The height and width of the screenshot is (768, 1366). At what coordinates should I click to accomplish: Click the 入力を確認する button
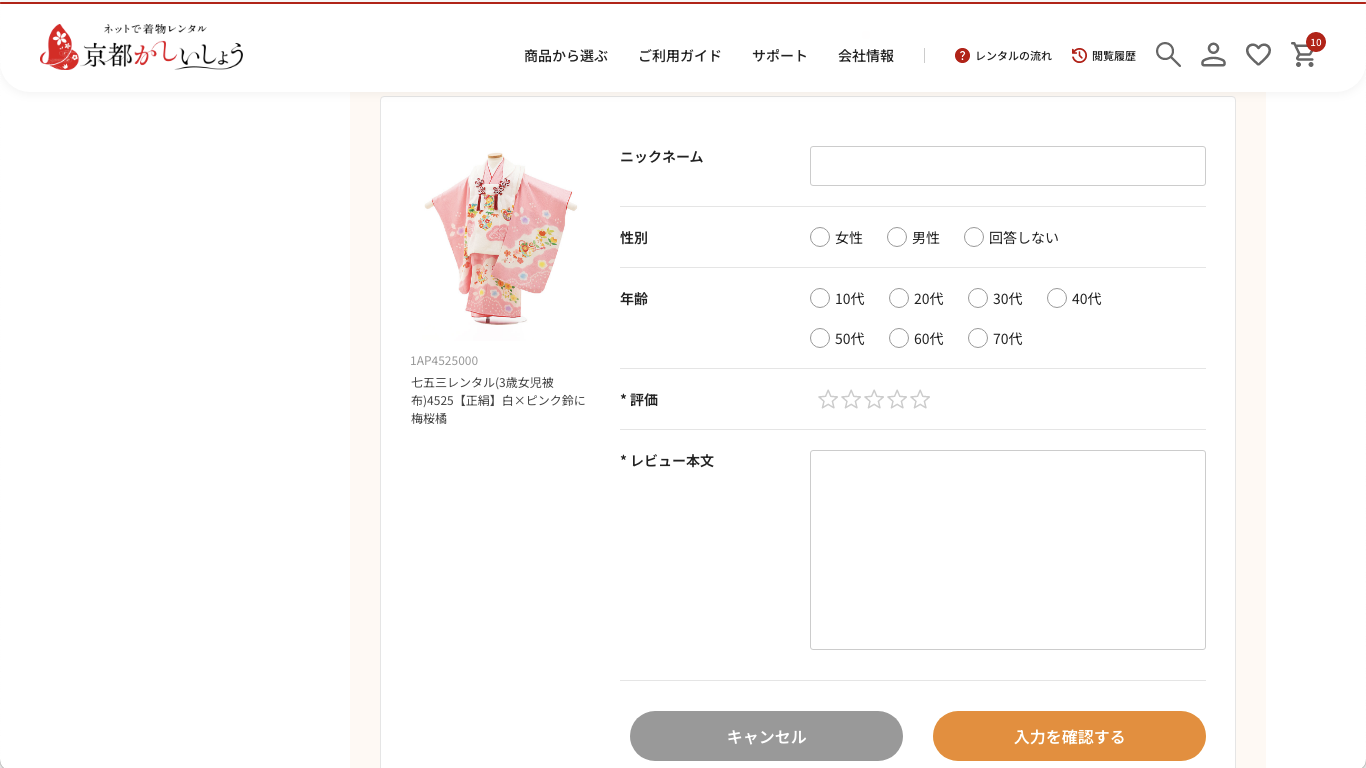tap(1069, 736)
